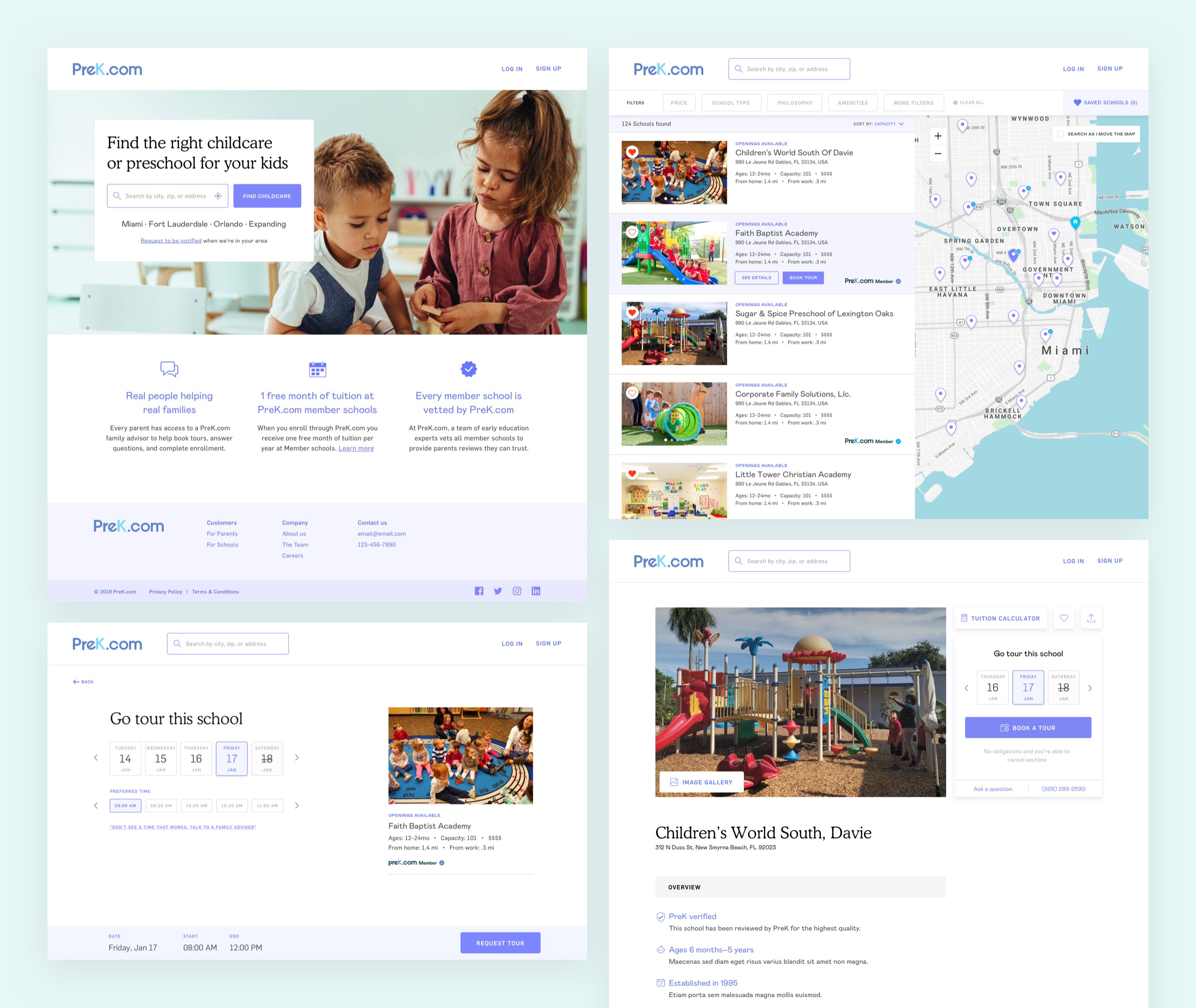Screen dimensions: 1196x1008
Task: Click the Find Childcare button
Action: (x=267, y=195)
